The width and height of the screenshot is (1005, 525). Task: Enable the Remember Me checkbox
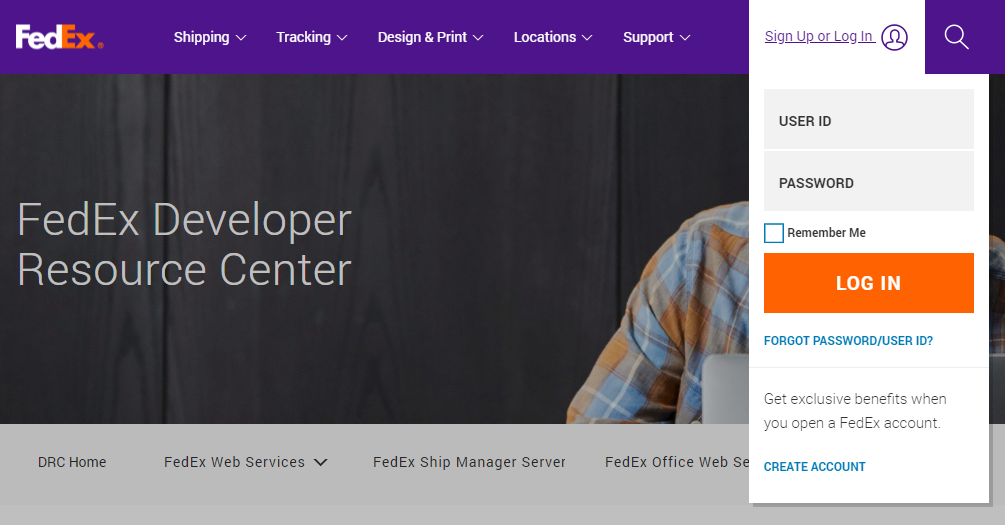[774, 233]
